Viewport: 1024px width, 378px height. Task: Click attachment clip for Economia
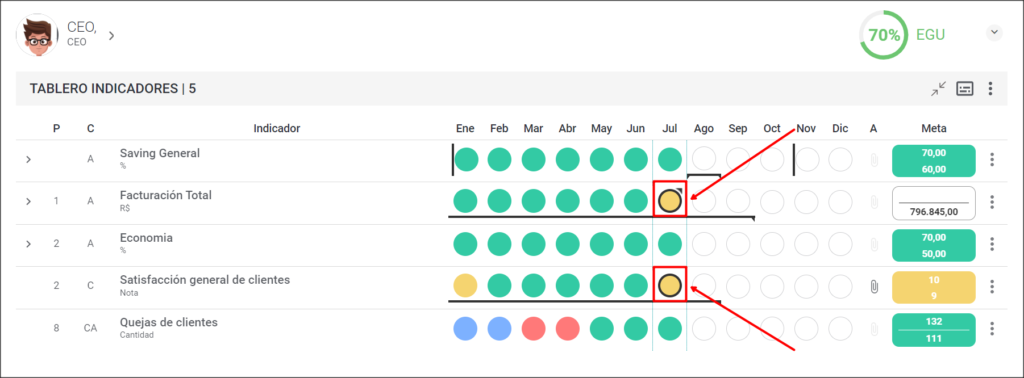[x=874, y=244]
